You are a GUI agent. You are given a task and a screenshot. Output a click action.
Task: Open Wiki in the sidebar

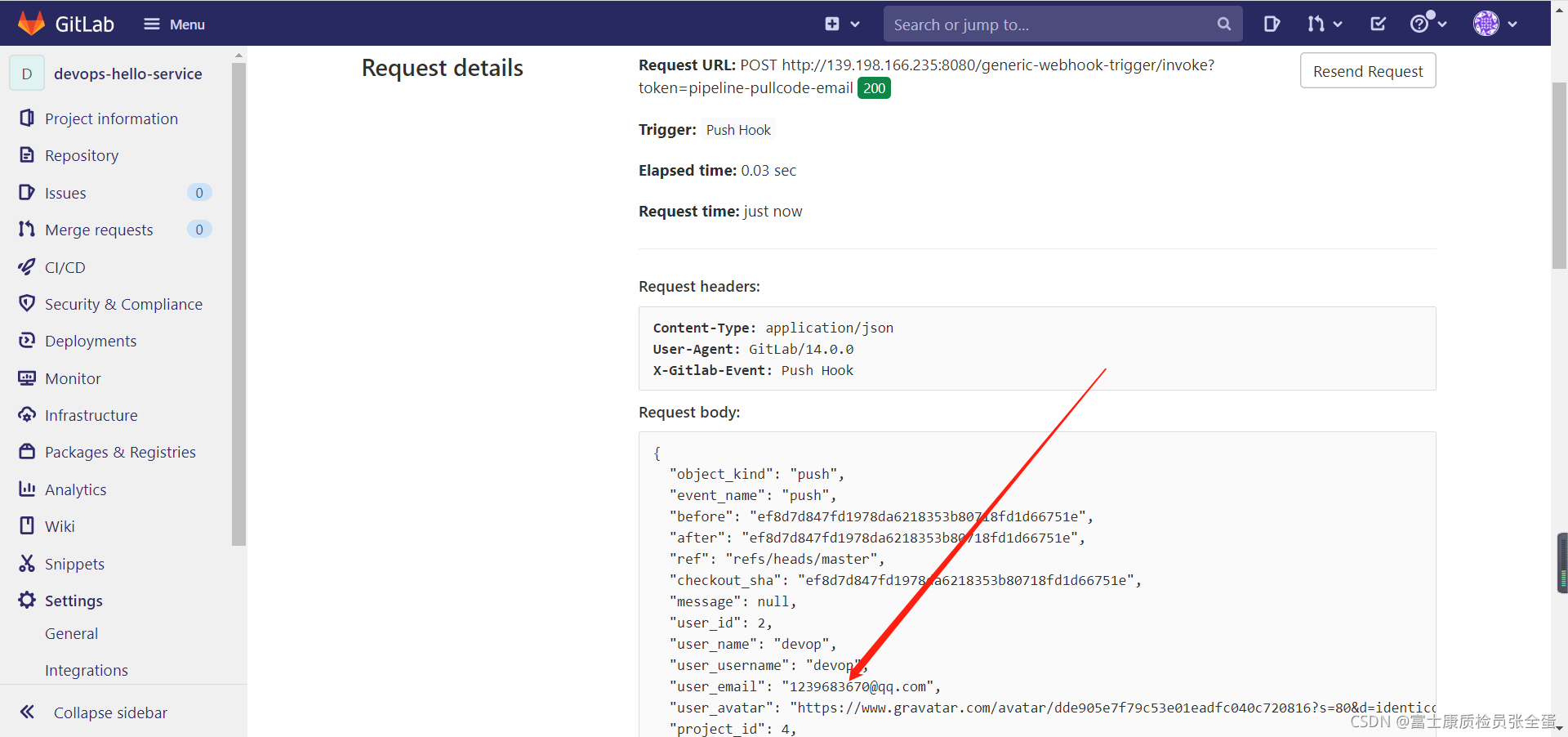tap(60, 526)
